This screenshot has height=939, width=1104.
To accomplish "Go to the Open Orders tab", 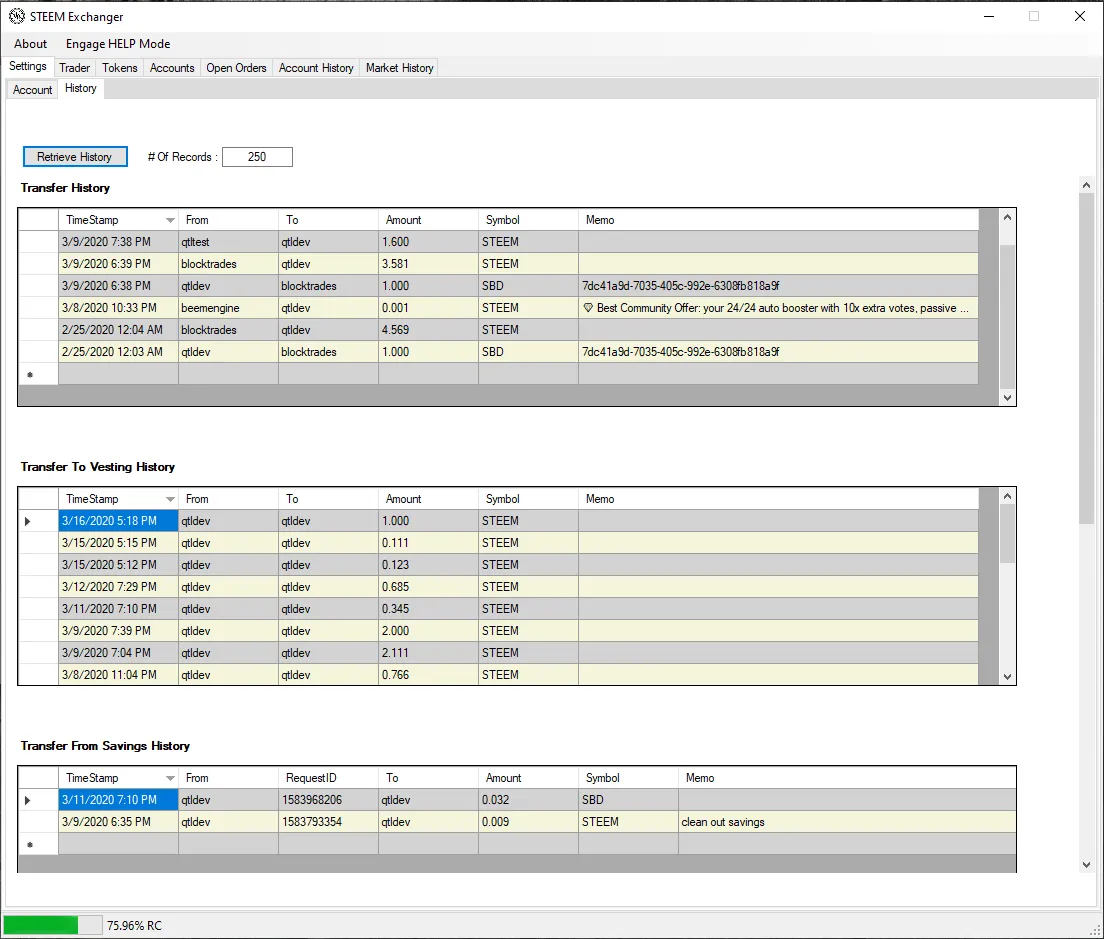I will click(236, 68).
